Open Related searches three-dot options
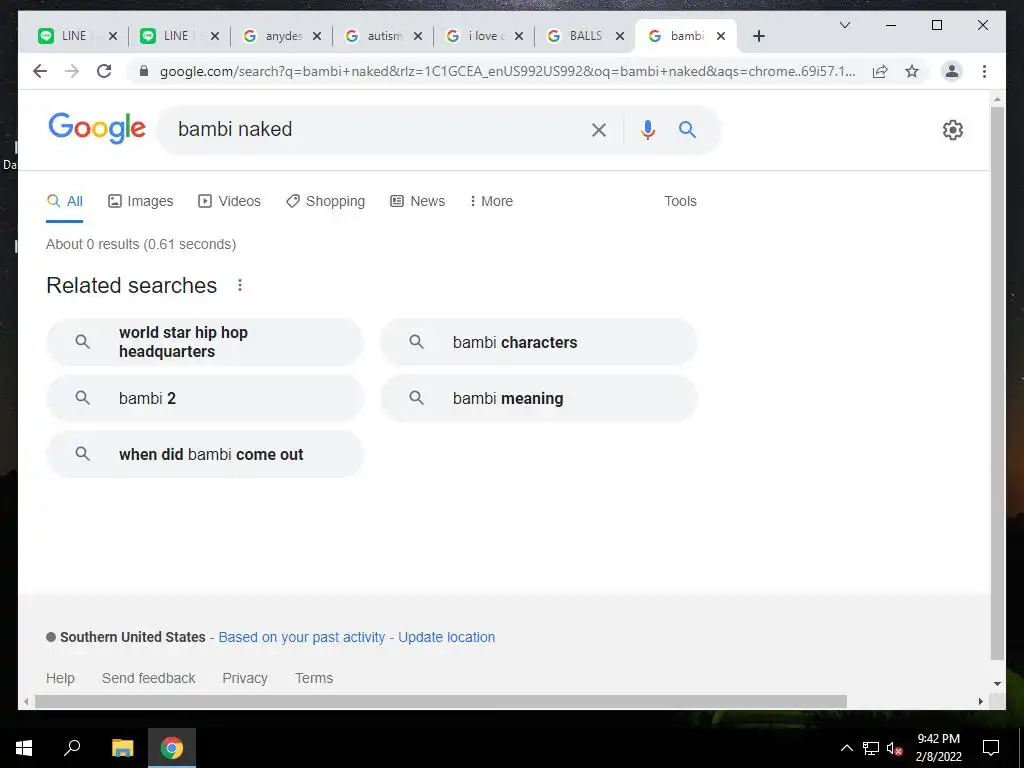 (x=240, y=285)
